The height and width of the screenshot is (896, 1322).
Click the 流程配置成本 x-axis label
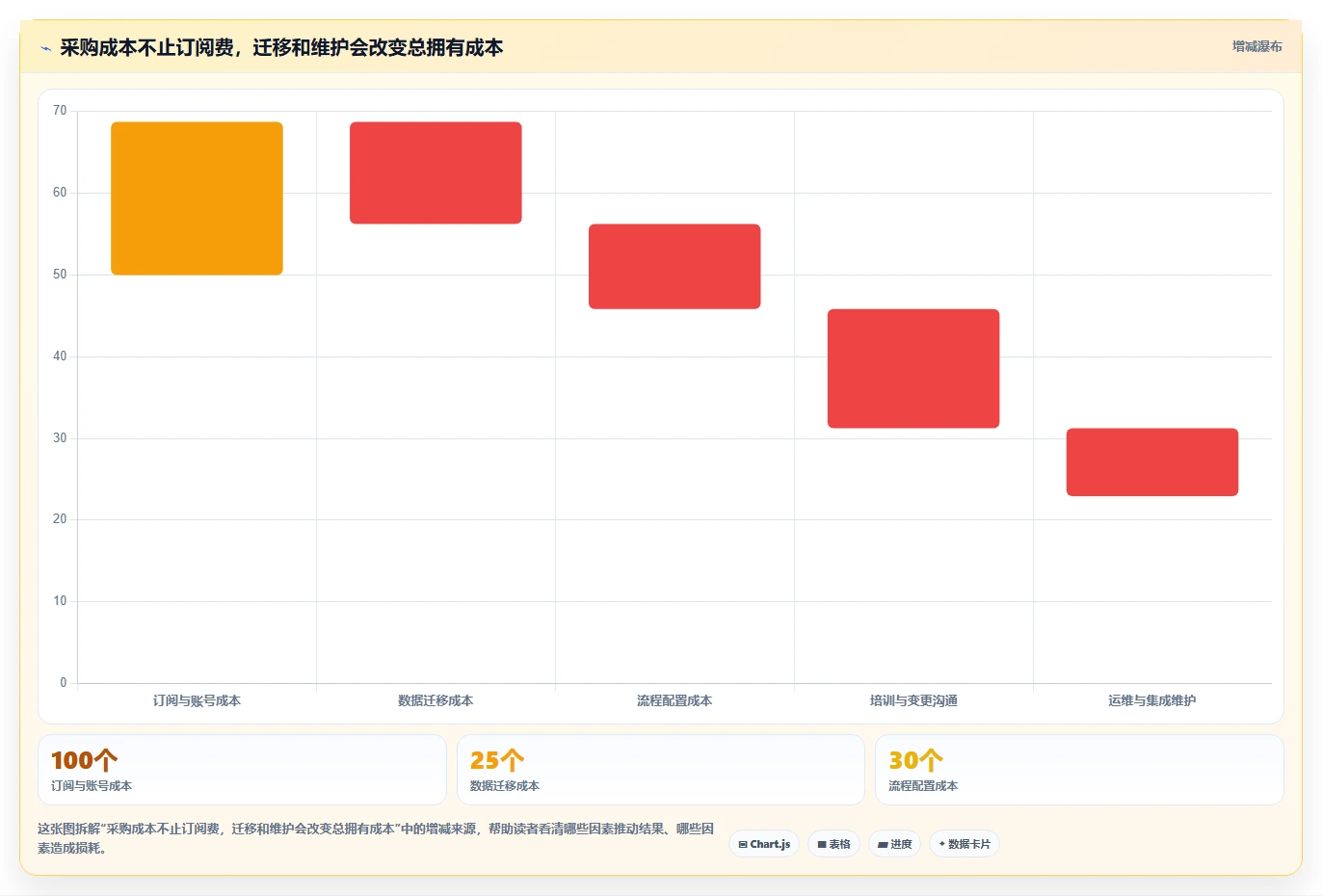coord(674,700)
